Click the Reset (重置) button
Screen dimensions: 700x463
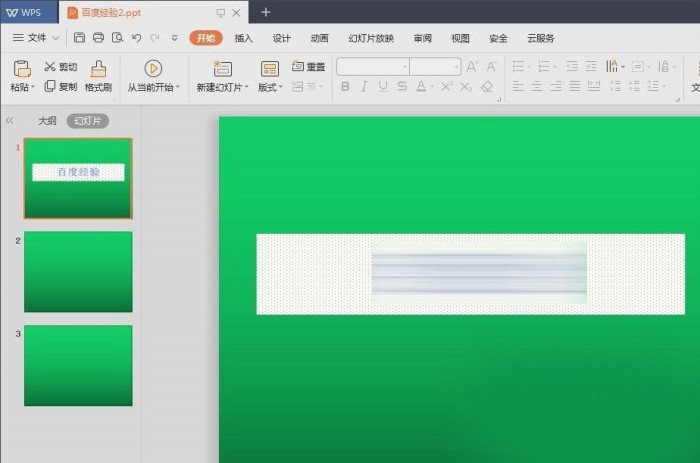pos(308,67)
